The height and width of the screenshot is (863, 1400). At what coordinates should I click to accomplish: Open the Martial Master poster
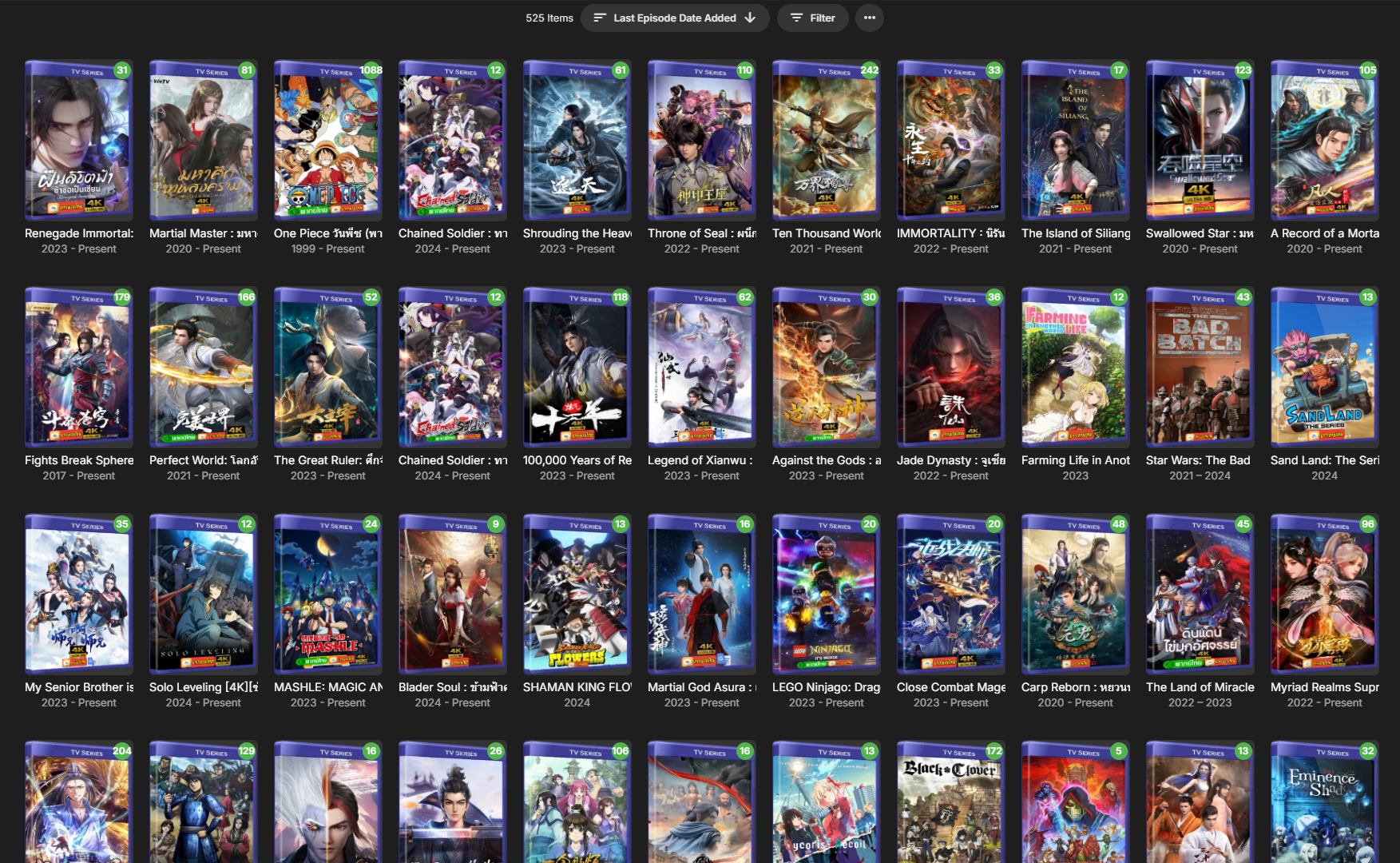[x=203, y=141]
